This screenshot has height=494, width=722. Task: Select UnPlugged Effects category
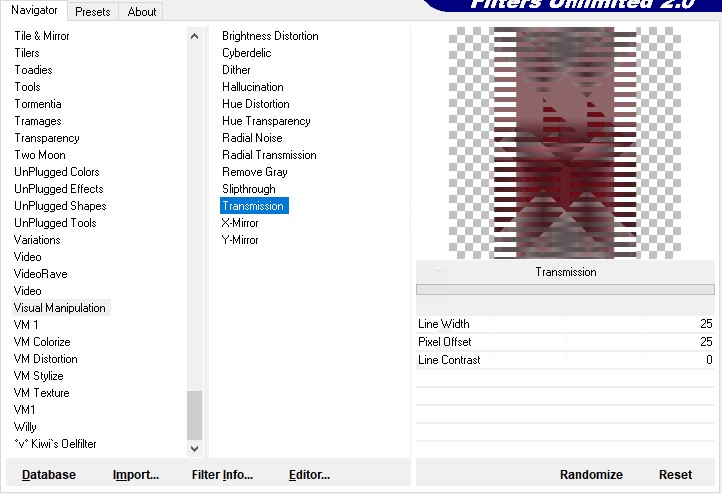58,189
